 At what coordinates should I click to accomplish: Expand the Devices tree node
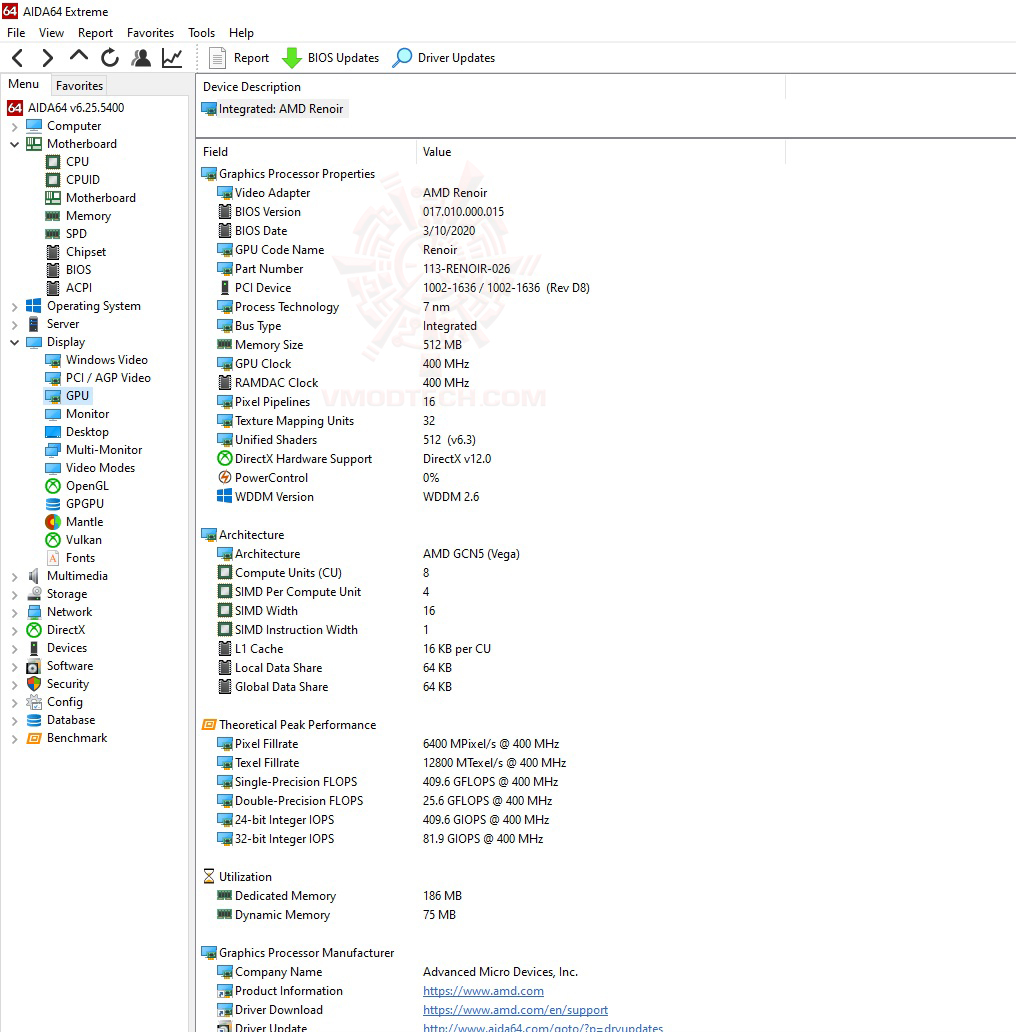point(14,648)
